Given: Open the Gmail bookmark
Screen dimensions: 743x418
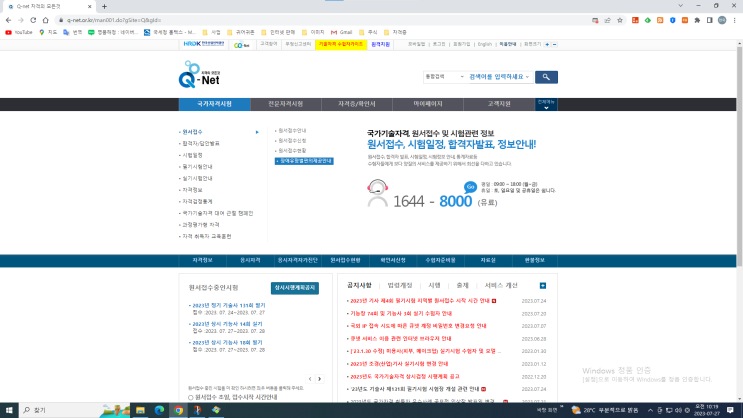Looking at the screenshot, I should click(342, 32).
